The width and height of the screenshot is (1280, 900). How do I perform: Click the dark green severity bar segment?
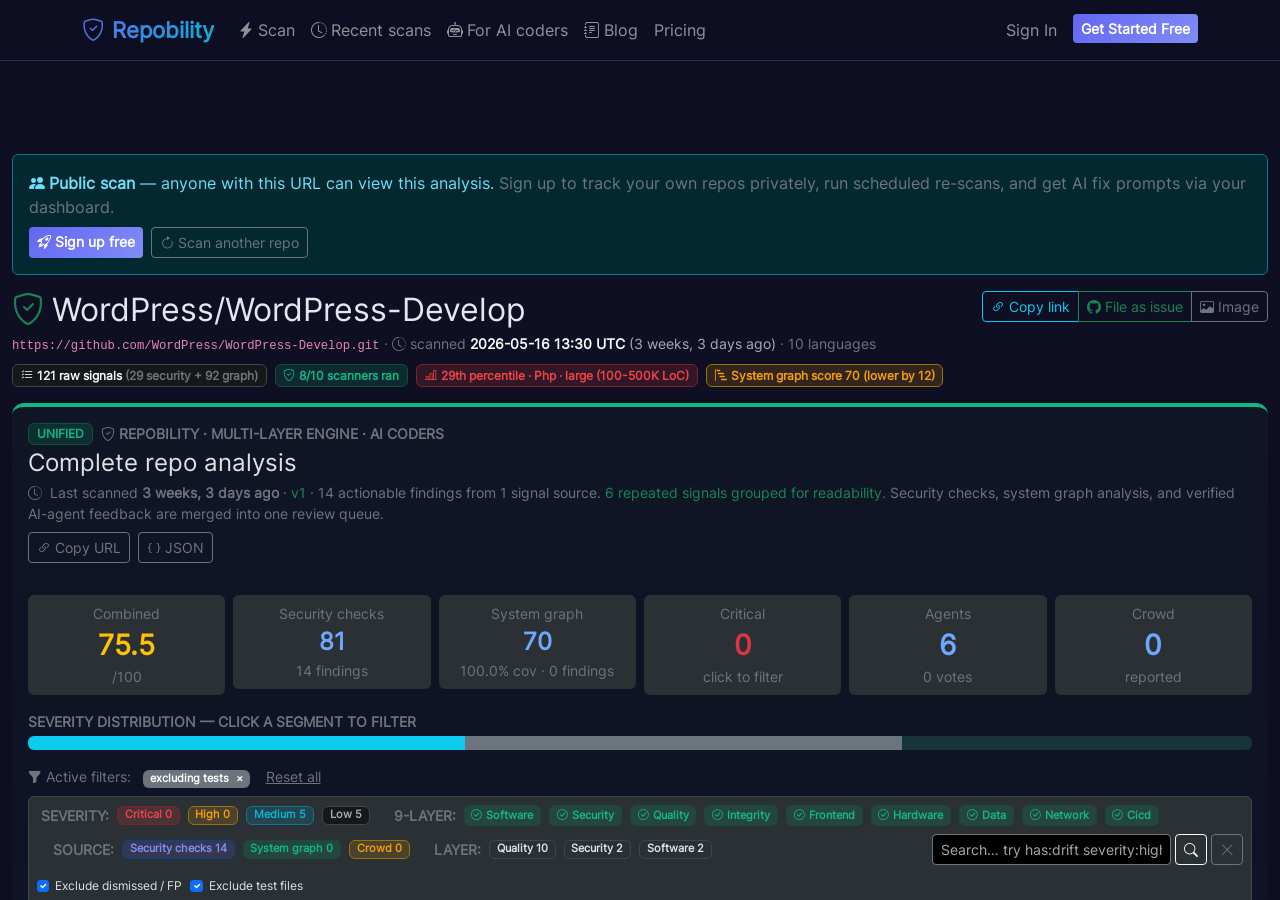pyautogui.click(x=1077, y=743)
